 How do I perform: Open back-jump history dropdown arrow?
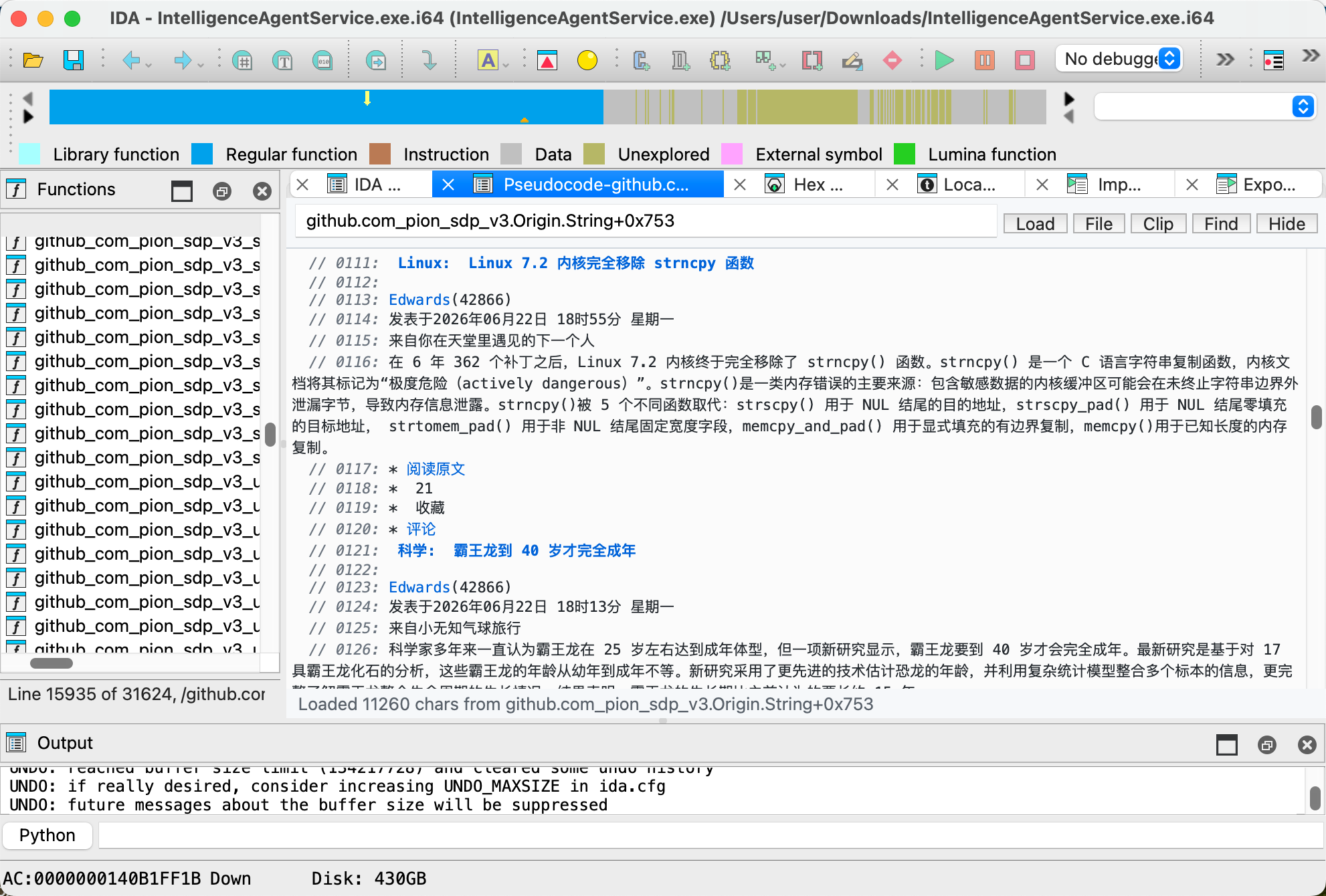click(149, 65)
